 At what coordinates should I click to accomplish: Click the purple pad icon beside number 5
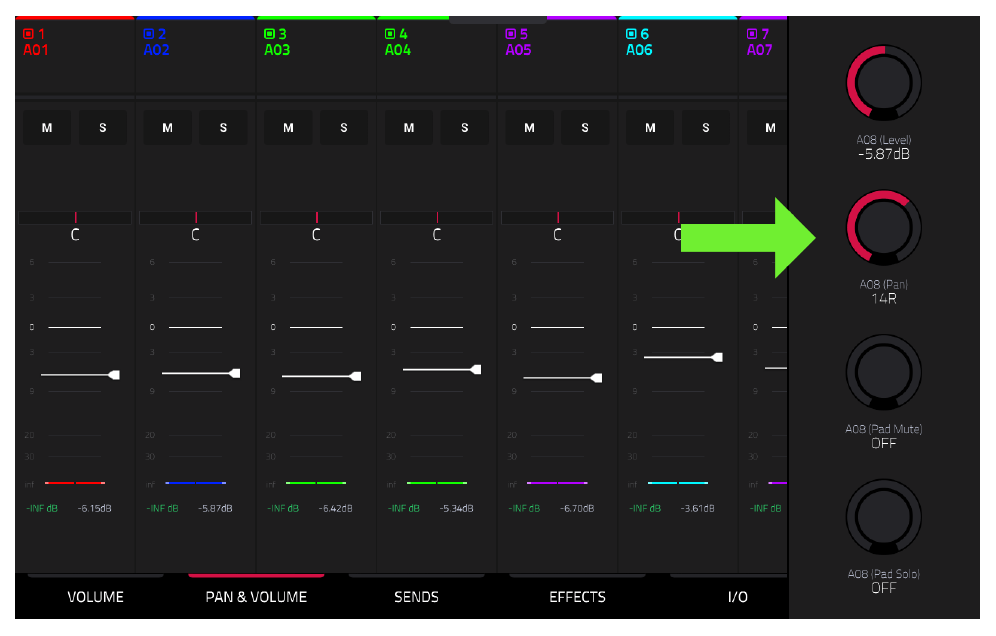point(511,34)
